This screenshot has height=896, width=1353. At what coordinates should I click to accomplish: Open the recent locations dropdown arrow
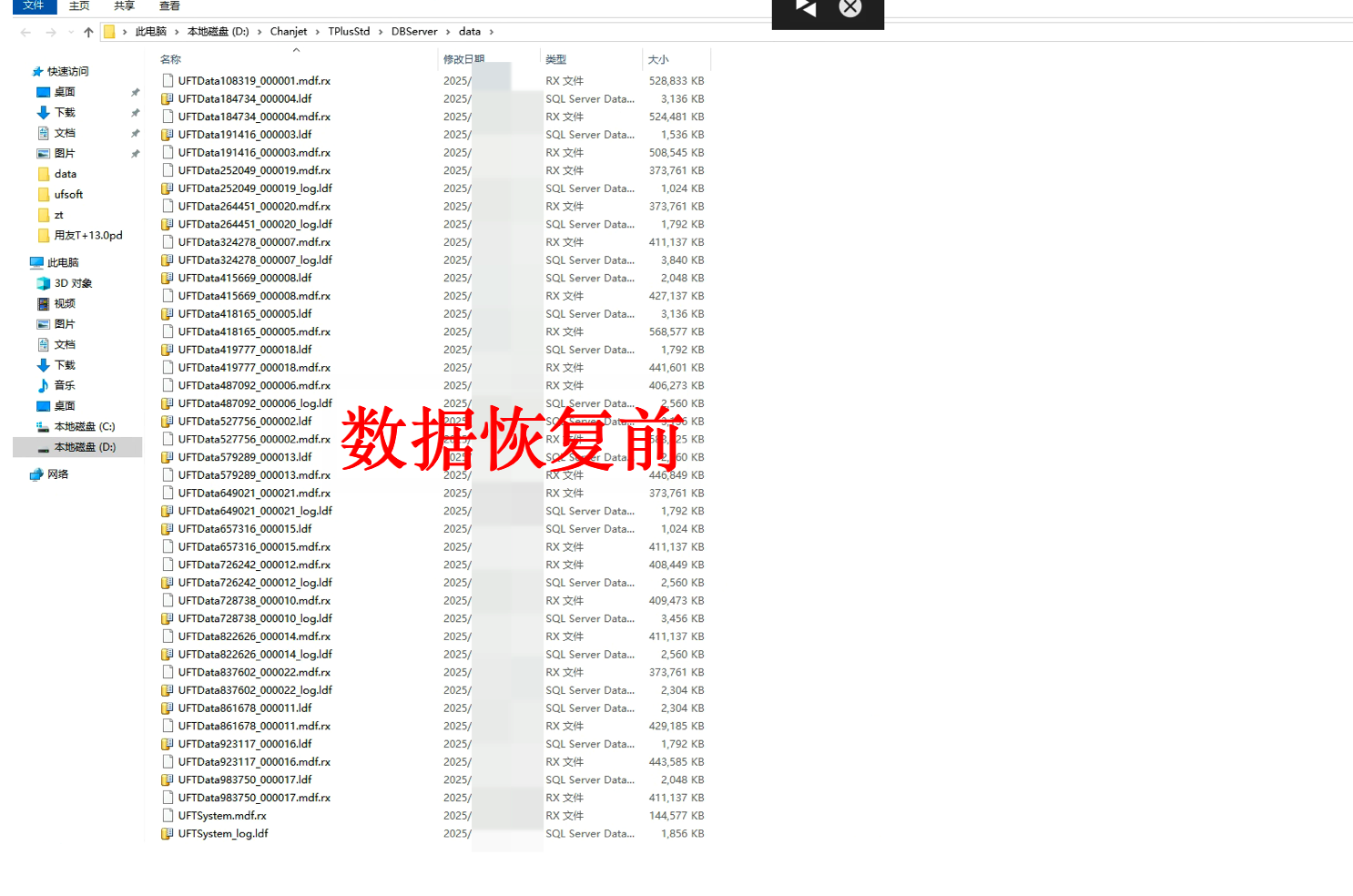coord(70,32)
